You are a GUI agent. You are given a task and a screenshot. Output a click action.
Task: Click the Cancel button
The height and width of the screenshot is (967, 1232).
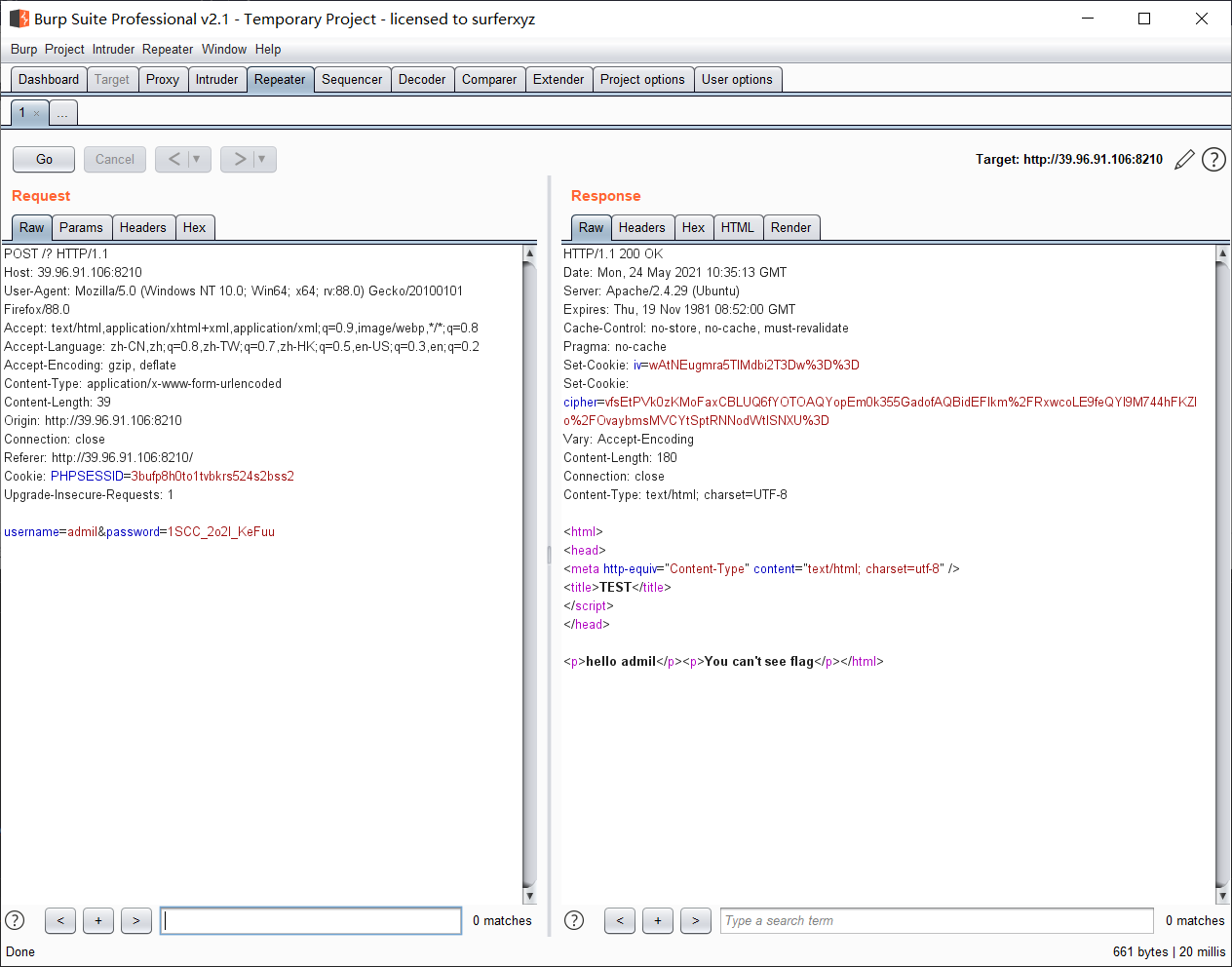115,159
